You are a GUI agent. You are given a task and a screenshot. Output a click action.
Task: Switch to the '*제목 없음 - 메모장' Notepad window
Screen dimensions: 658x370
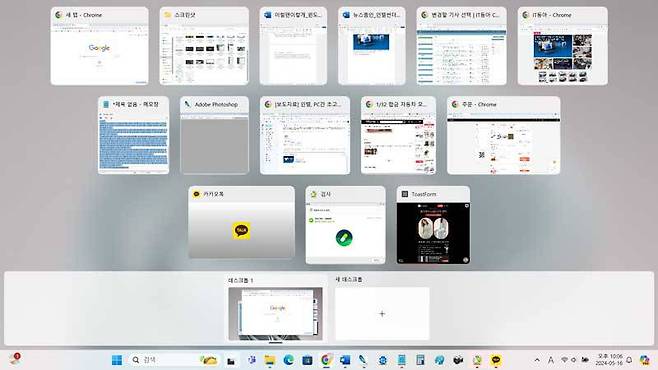point(133,135)
